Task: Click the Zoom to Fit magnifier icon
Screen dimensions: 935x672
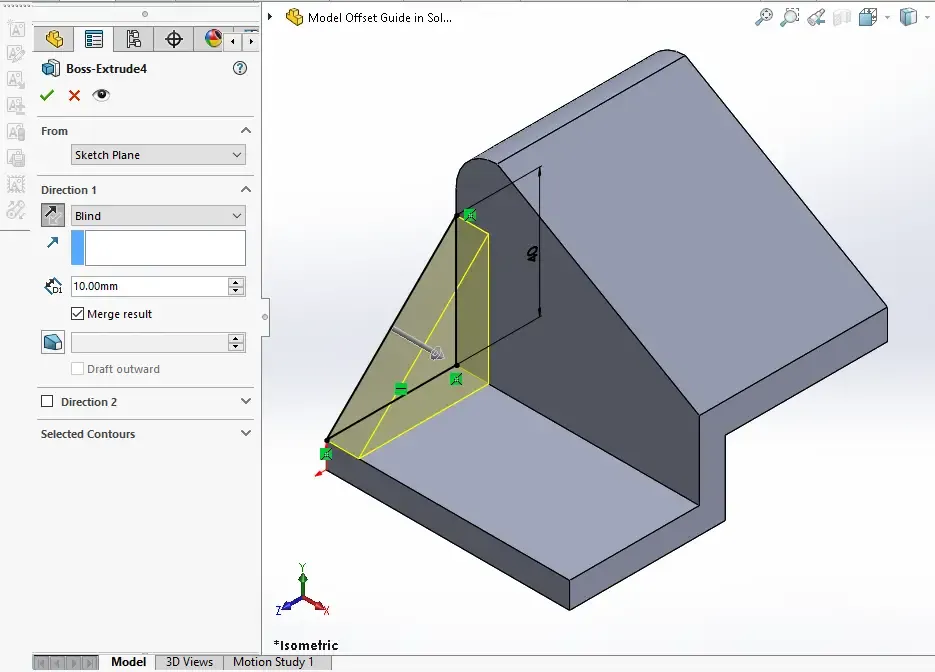Action: pyautogui.click(x=764, y=17)
